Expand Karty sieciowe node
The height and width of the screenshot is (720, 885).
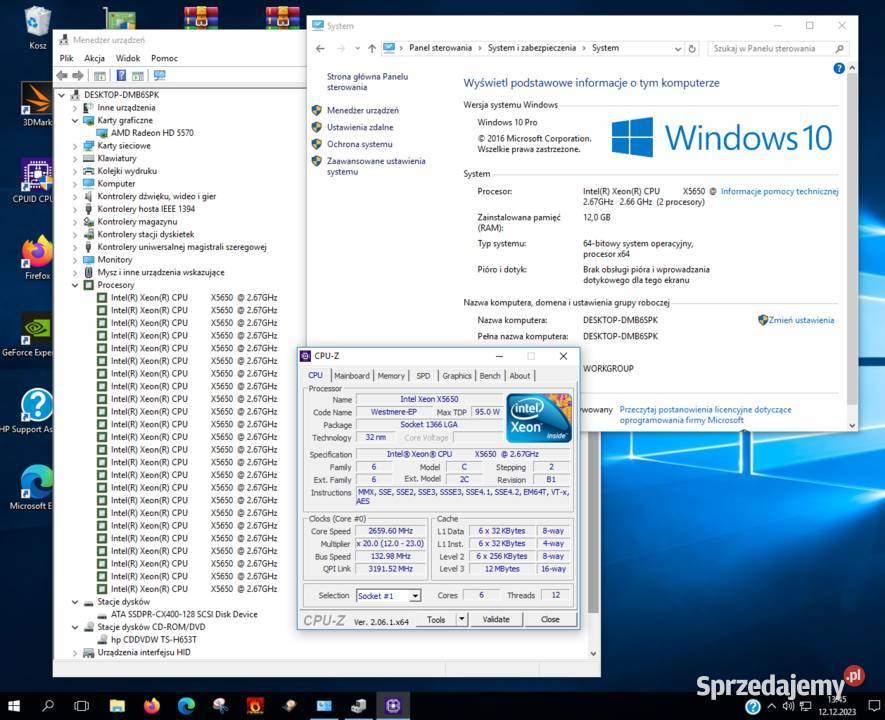[x=75, y=146]
